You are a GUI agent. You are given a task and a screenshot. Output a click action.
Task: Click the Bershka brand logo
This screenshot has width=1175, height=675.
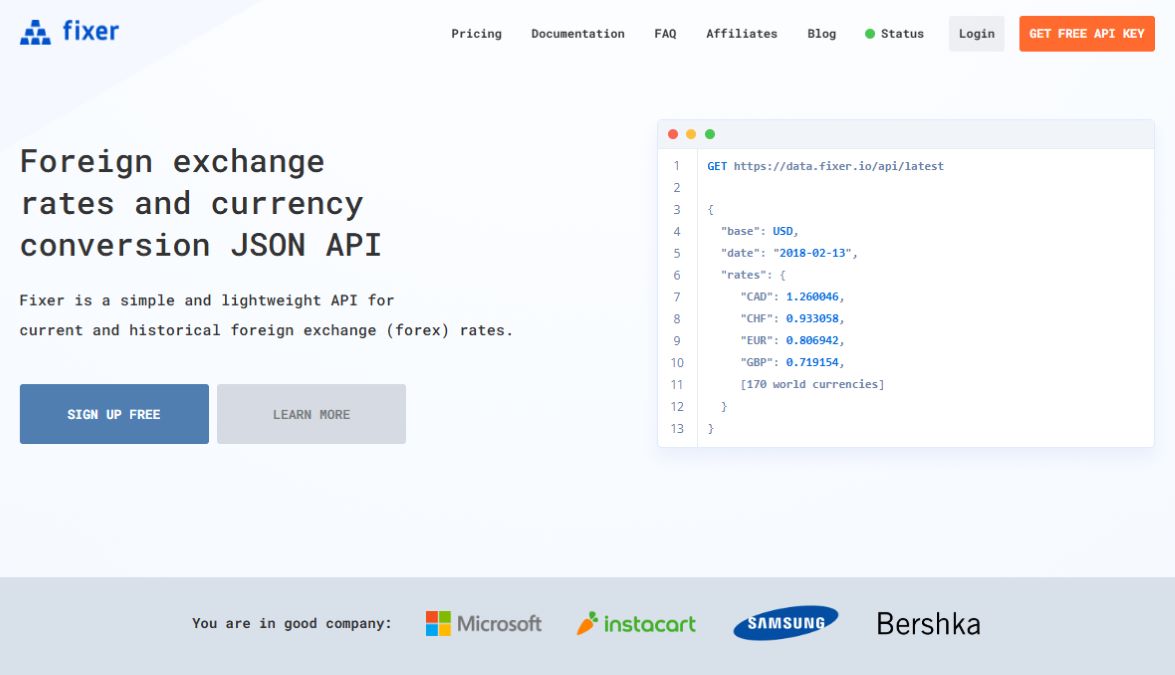pos(928,623)
